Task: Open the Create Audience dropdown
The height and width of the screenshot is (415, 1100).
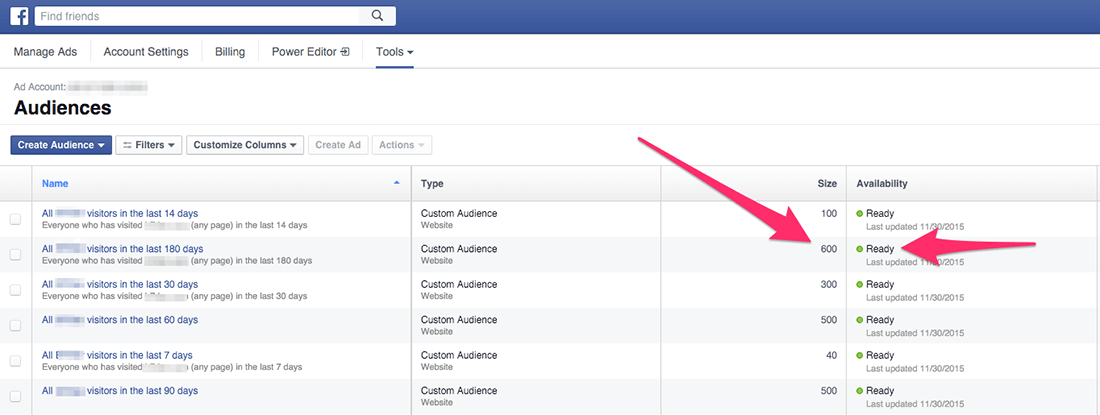Action: click(61, 145)
